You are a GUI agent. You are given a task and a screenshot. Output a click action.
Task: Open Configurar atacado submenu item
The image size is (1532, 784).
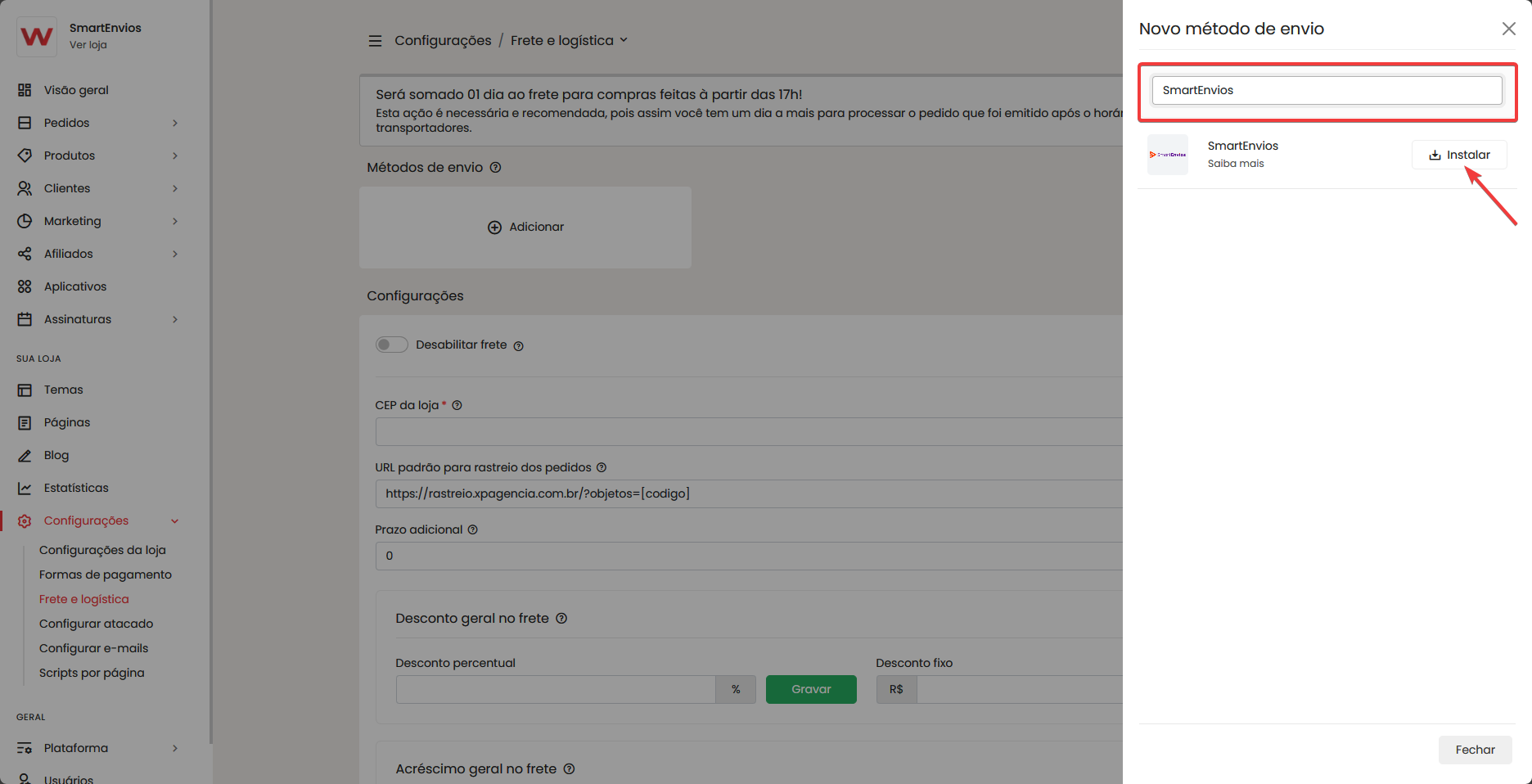point(97,624)
